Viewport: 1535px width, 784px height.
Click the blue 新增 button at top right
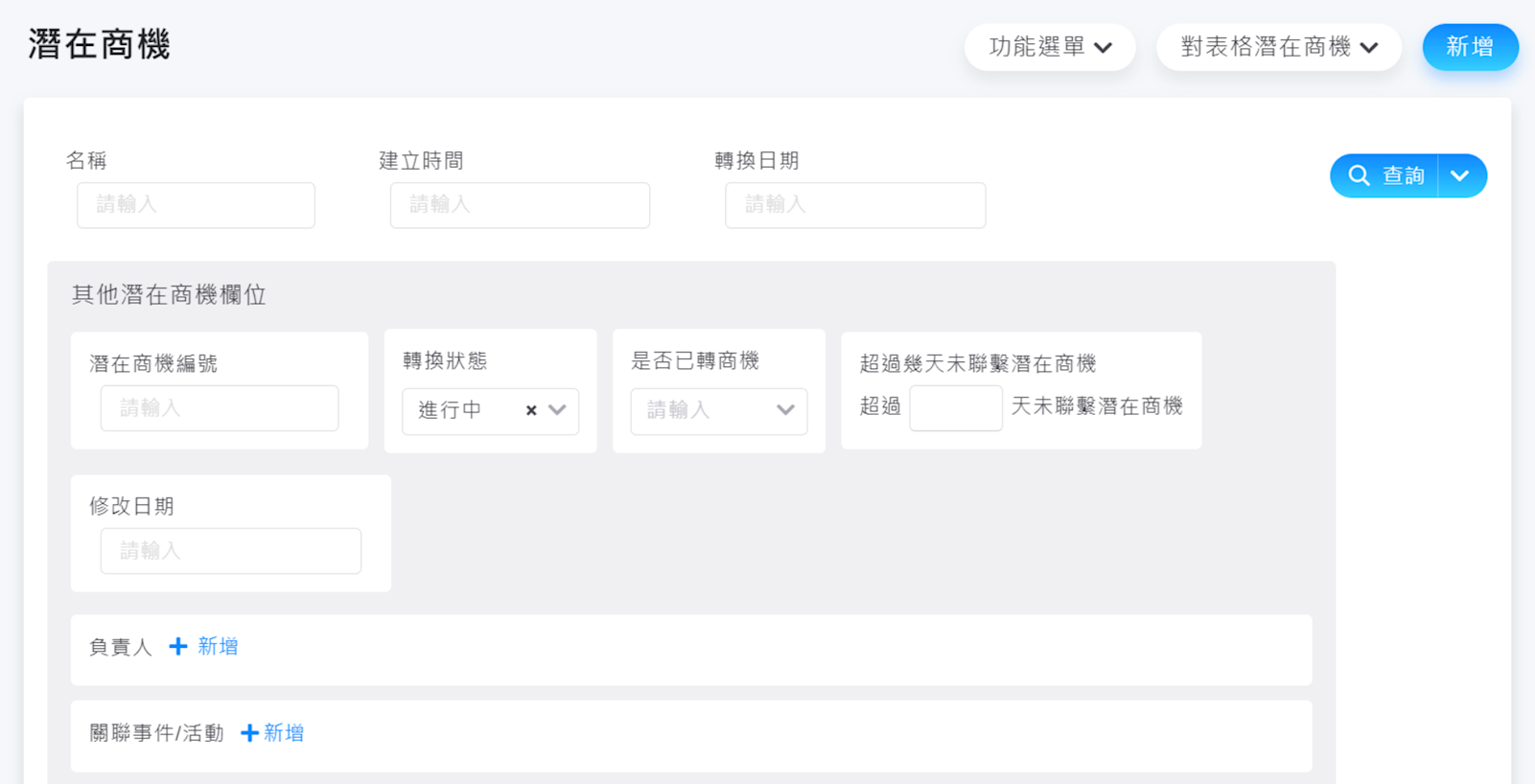[x=1469, y=47]
